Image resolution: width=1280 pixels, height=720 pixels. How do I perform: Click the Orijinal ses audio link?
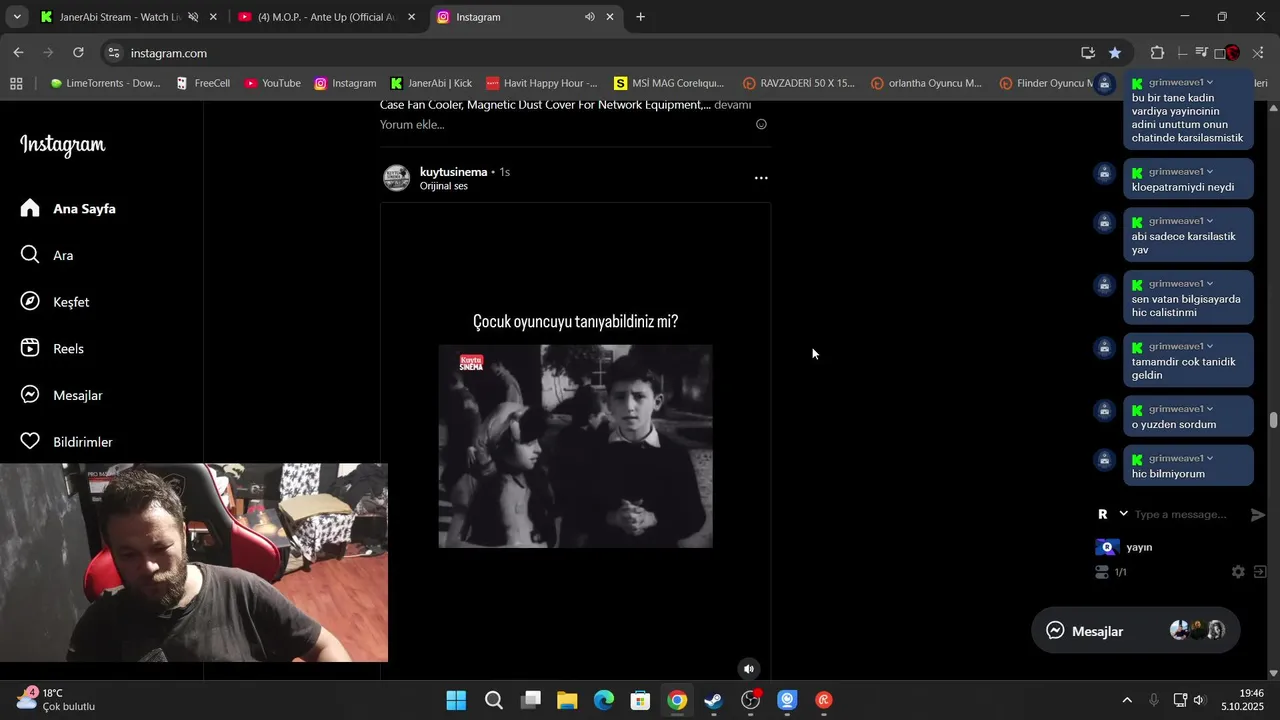pyautogui.click(x=443, y=186)
